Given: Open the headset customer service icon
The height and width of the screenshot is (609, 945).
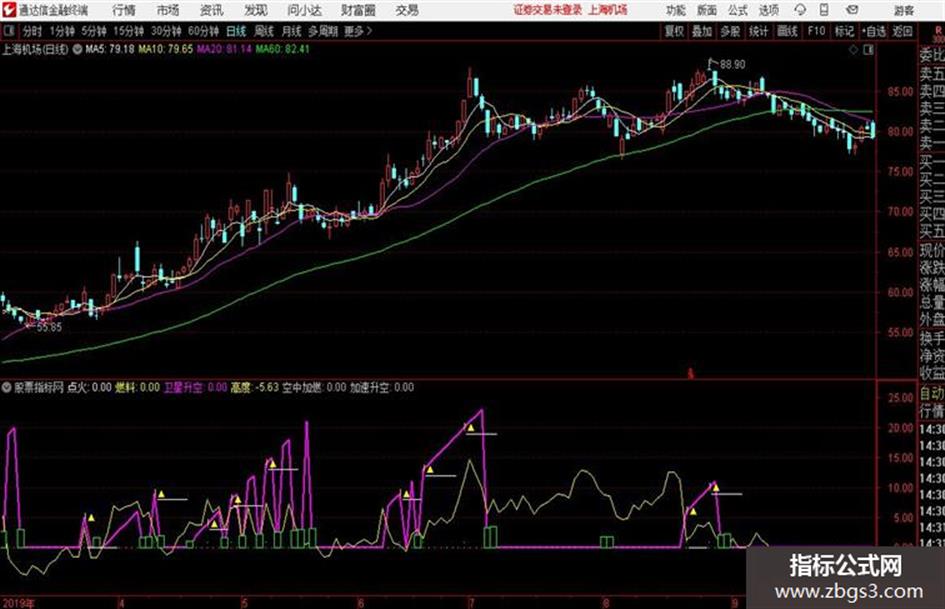Looking at the screenshot, I should [800, 10].
